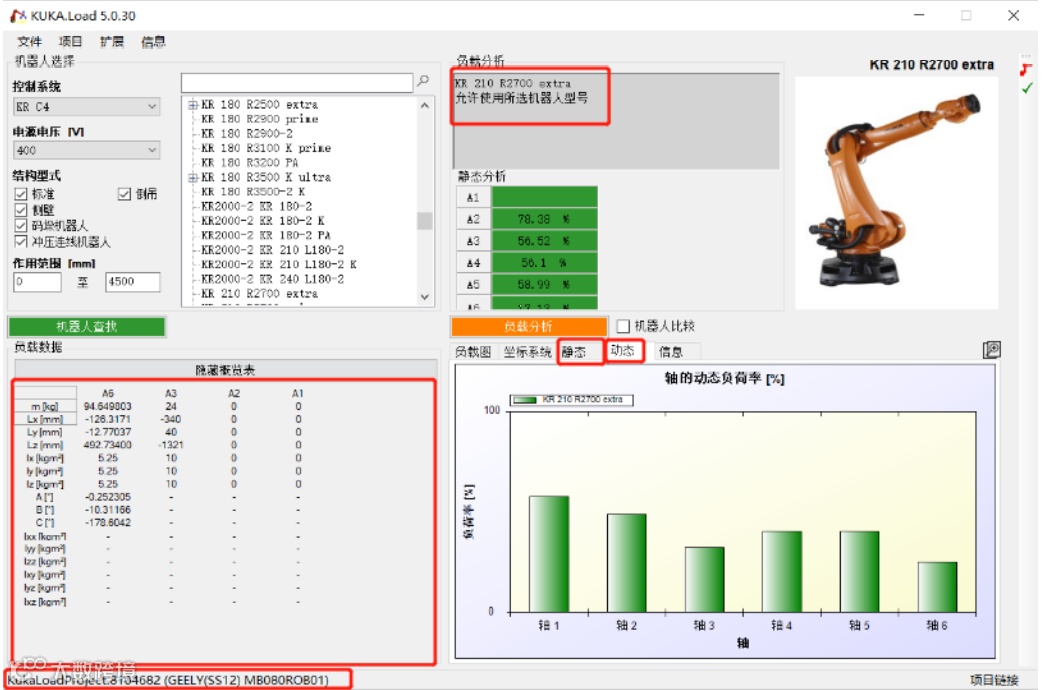
Task: Switch to the 坐标系统 tab
Action: point(527,352)
